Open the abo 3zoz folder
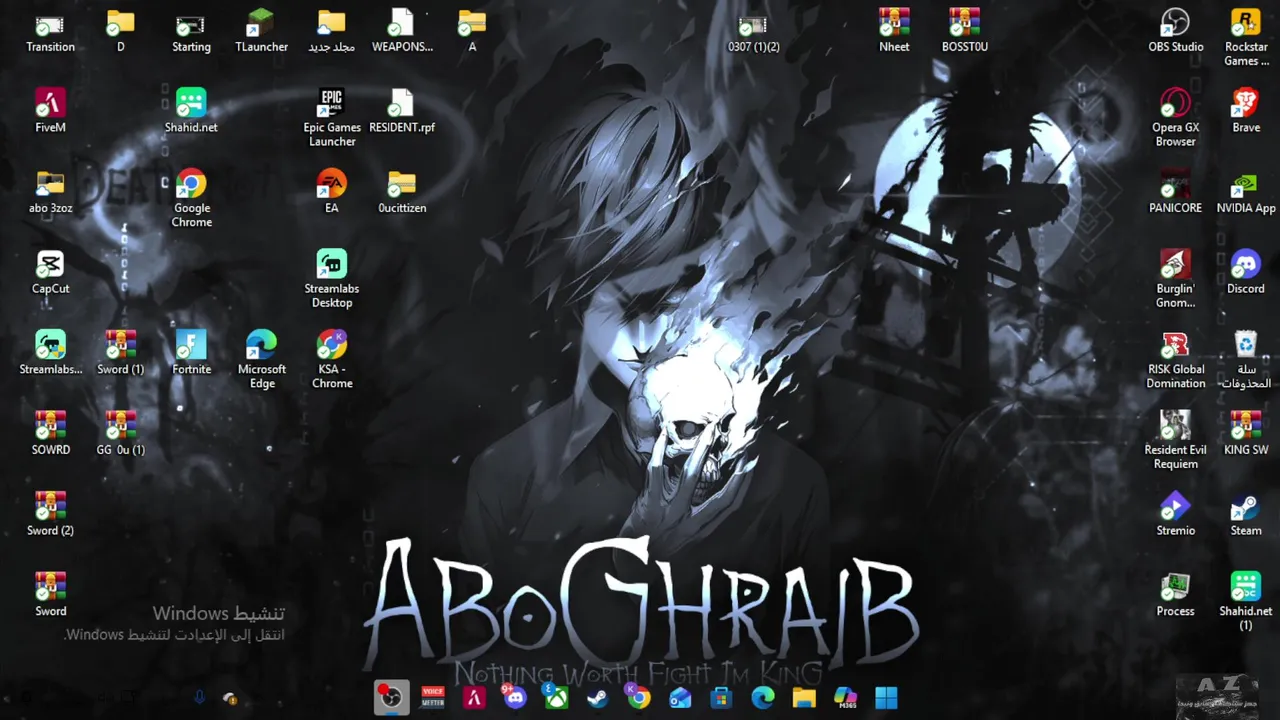1280x720 pixels. (x=50, y=192)
